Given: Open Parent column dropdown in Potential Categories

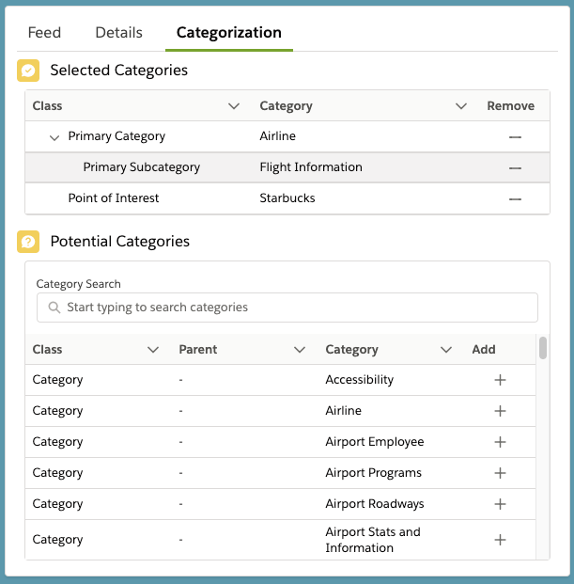Looking at the screenshot, I should pos(299,350).
